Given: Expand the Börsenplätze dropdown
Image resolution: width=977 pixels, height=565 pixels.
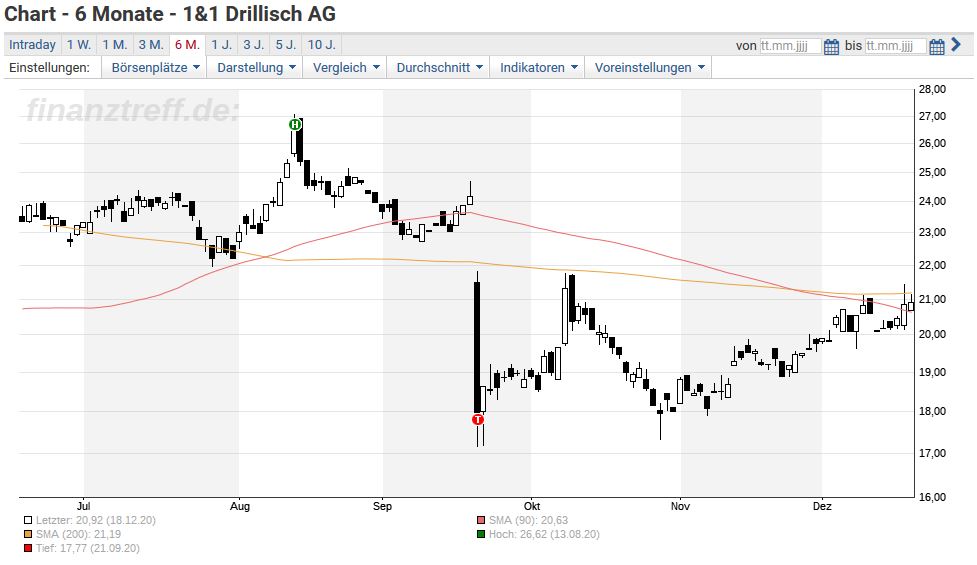Looking at the screenshot, I should click(155, 67).
